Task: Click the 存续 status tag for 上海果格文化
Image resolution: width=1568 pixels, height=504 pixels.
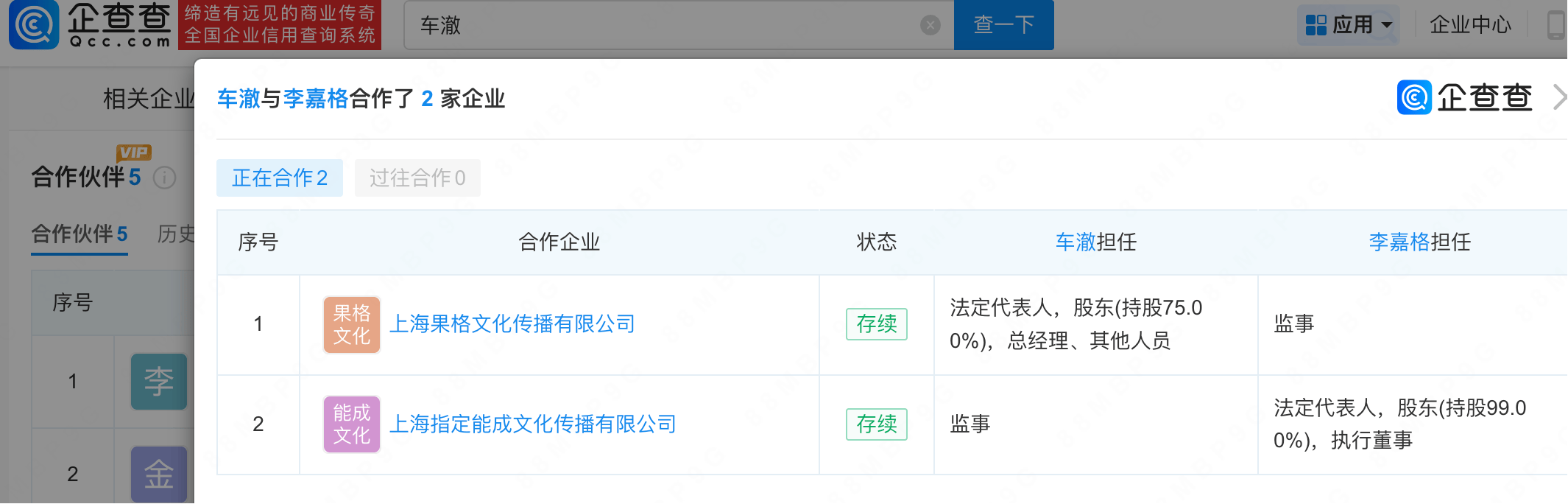Action: pyautogui.click(x=877, y=324)
